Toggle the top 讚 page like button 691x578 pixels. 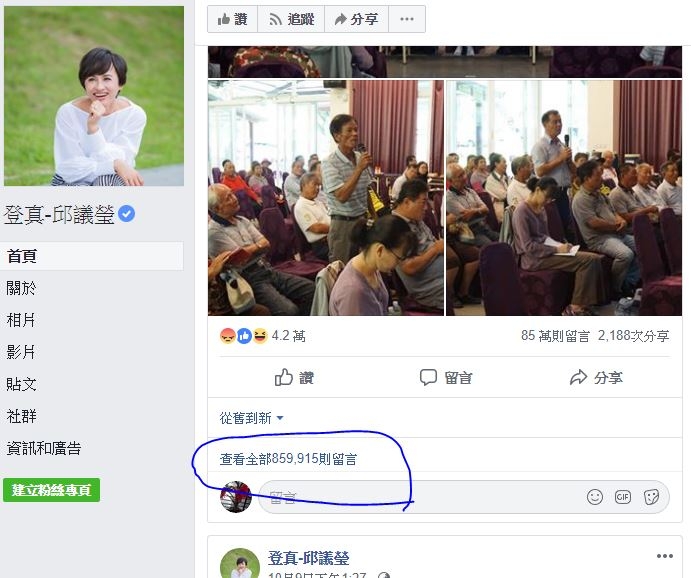[x=232, y=19]
